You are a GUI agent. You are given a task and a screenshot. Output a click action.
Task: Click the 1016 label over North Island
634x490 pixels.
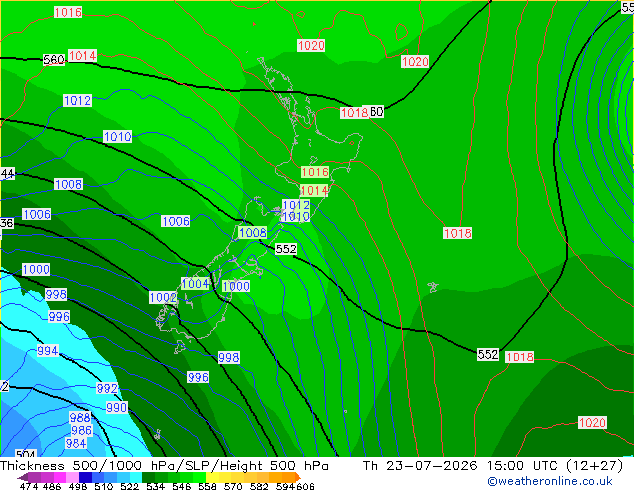coord(315,172)
